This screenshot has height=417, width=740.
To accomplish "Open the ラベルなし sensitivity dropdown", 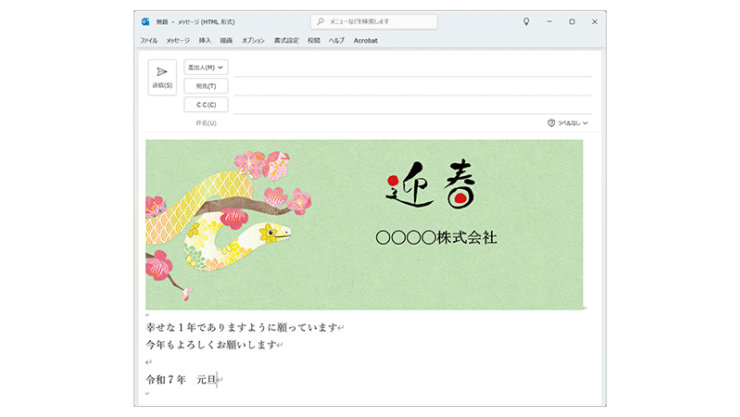I will pyautogui.click(x=573, y=123).
